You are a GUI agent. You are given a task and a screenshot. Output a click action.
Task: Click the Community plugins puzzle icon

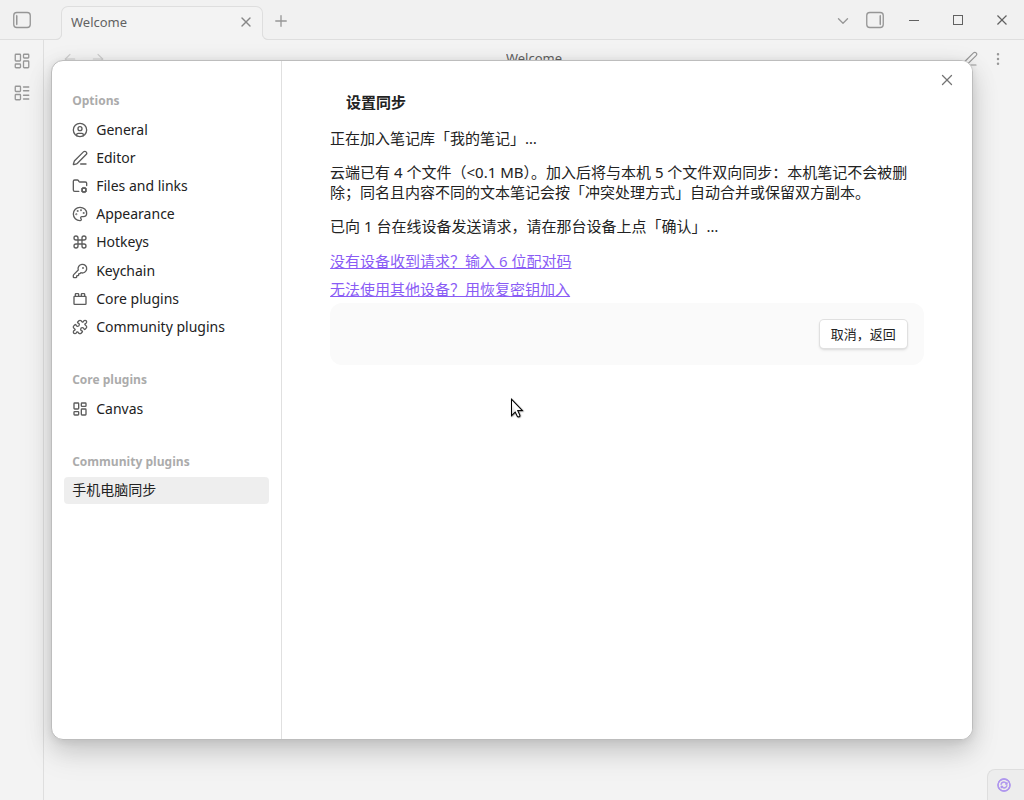(x=80, y=327)
